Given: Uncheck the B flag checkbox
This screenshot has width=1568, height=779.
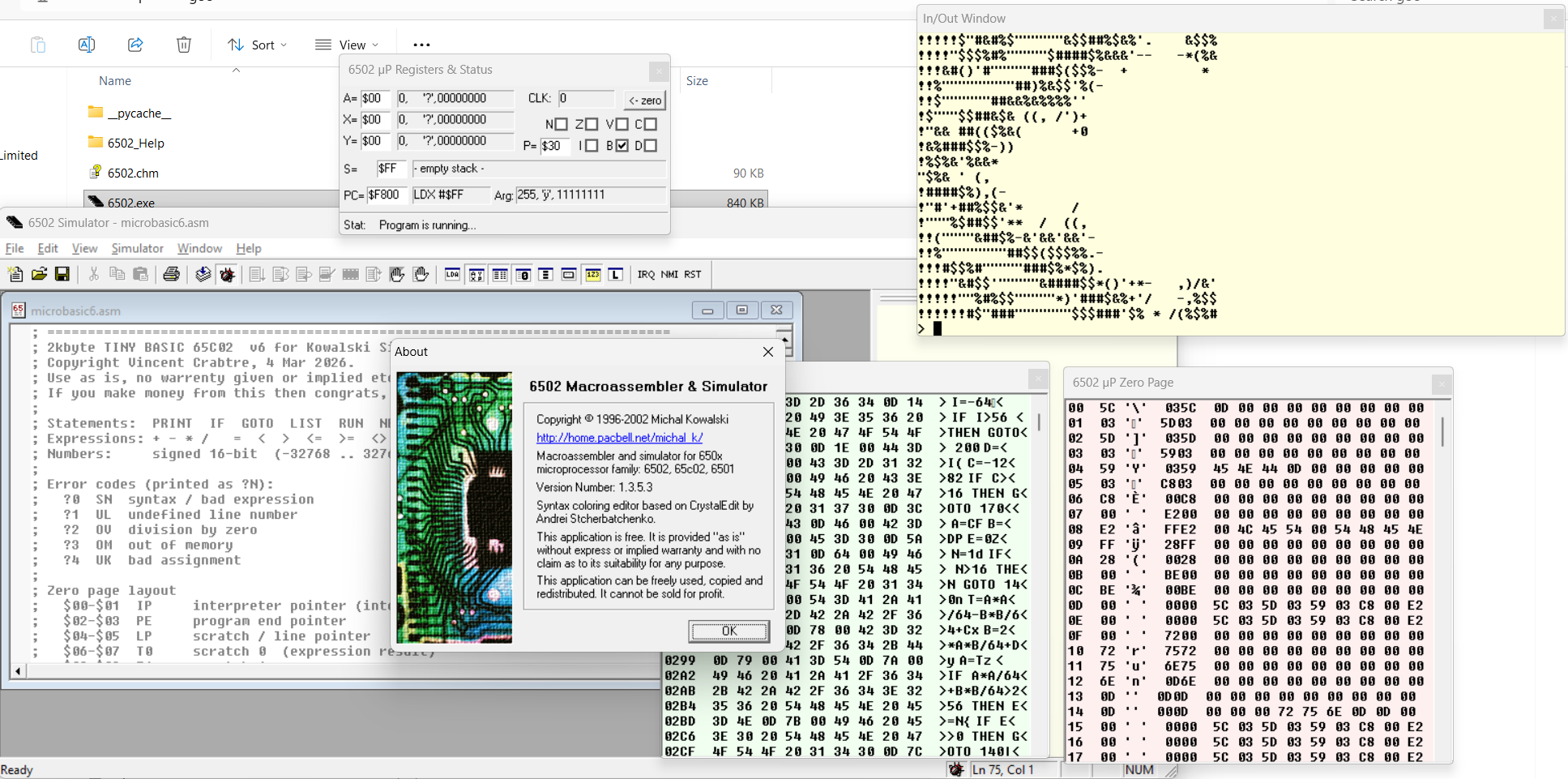Looking at the screenshot, I should click(x=622, y=146).
